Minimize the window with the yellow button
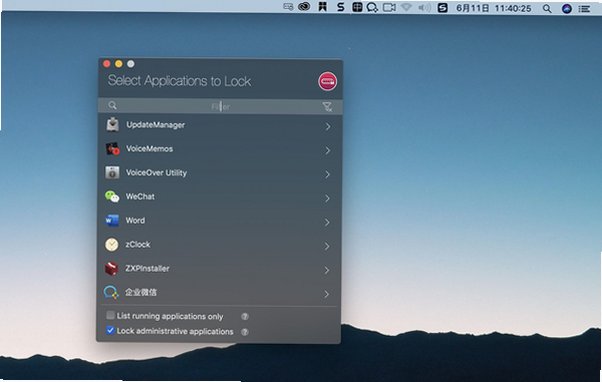Image resolution: width=602 pixels, height=382 pixels. click(119, 64)
